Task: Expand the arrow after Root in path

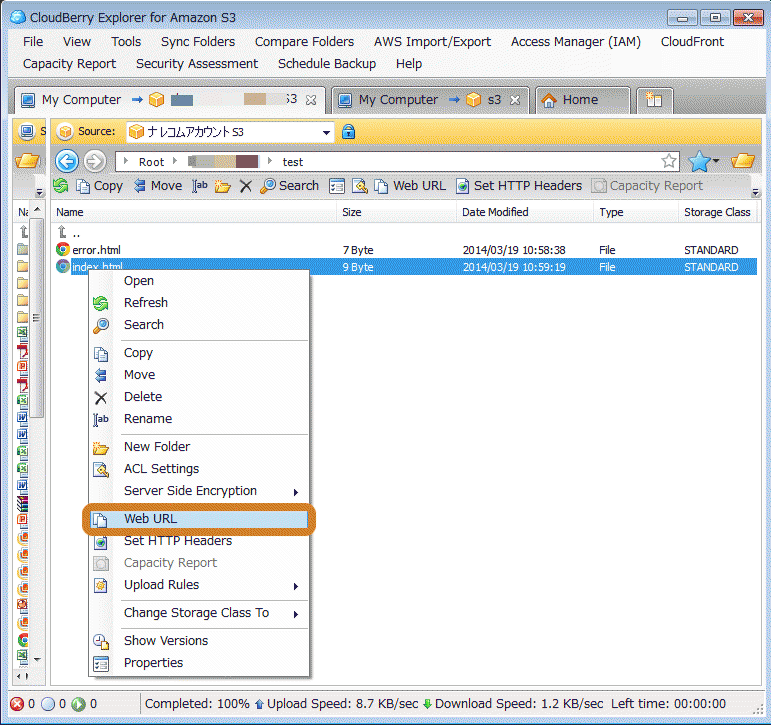Action: point(175,161)
